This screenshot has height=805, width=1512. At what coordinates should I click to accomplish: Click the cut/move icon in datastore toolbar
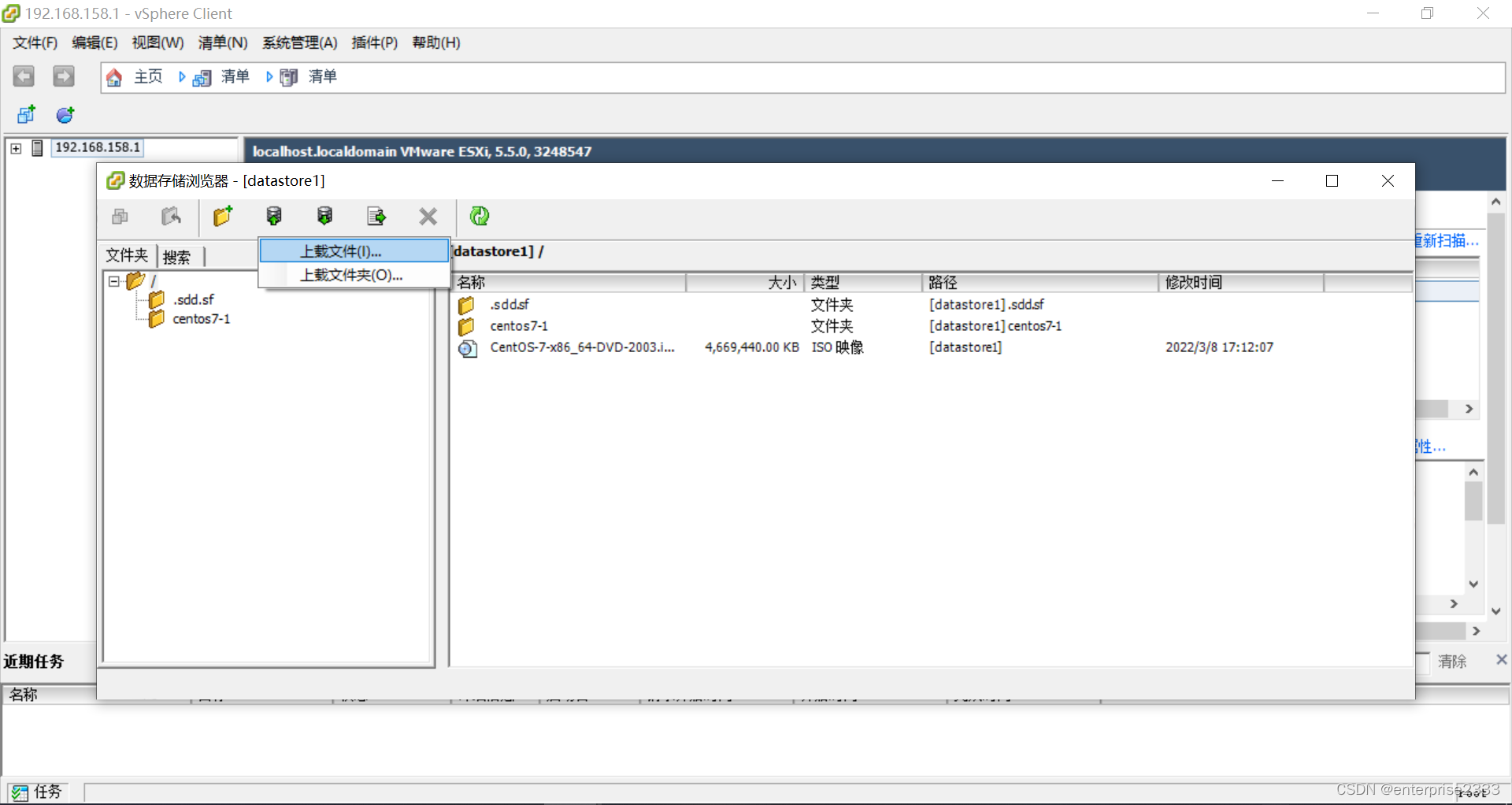tap(171, 216)
